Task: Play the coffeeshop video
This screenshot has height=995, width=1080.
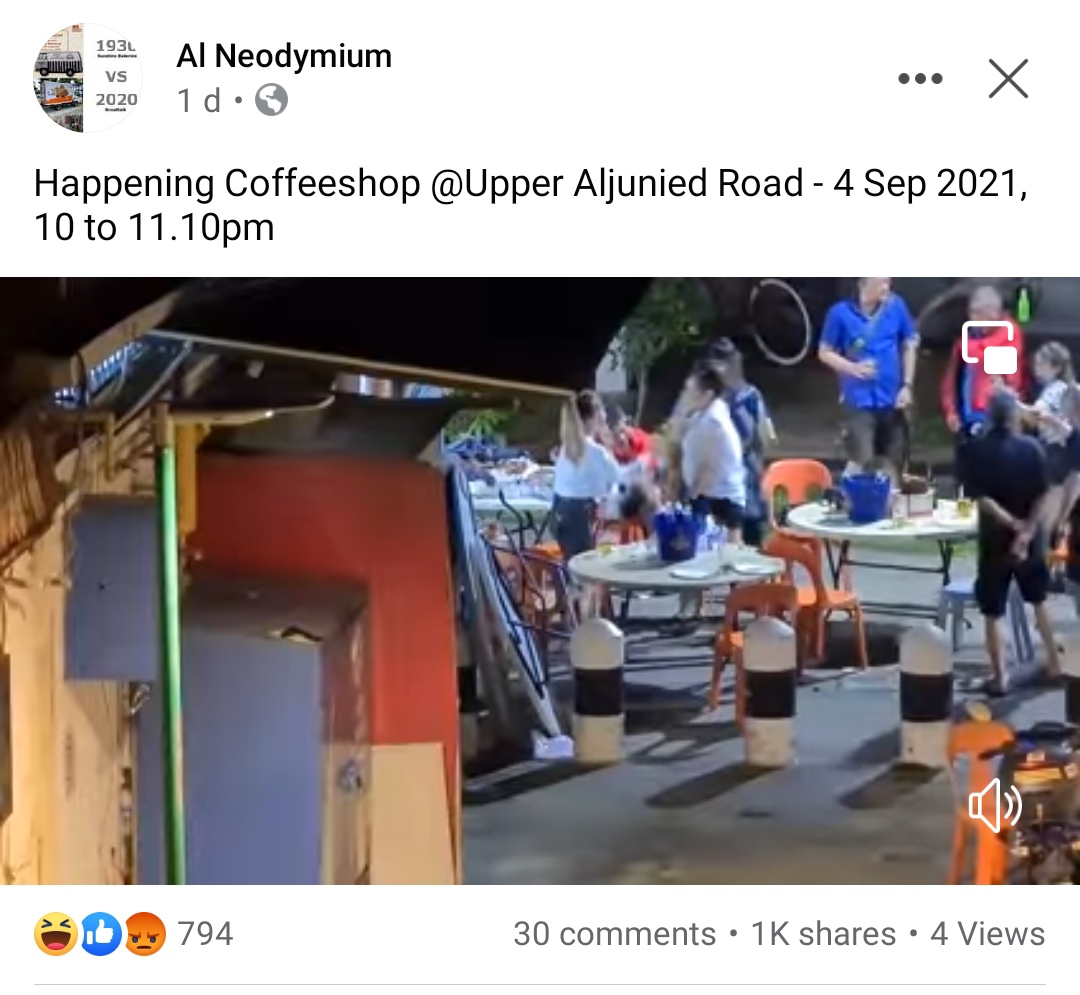Action: click(540, 580)
